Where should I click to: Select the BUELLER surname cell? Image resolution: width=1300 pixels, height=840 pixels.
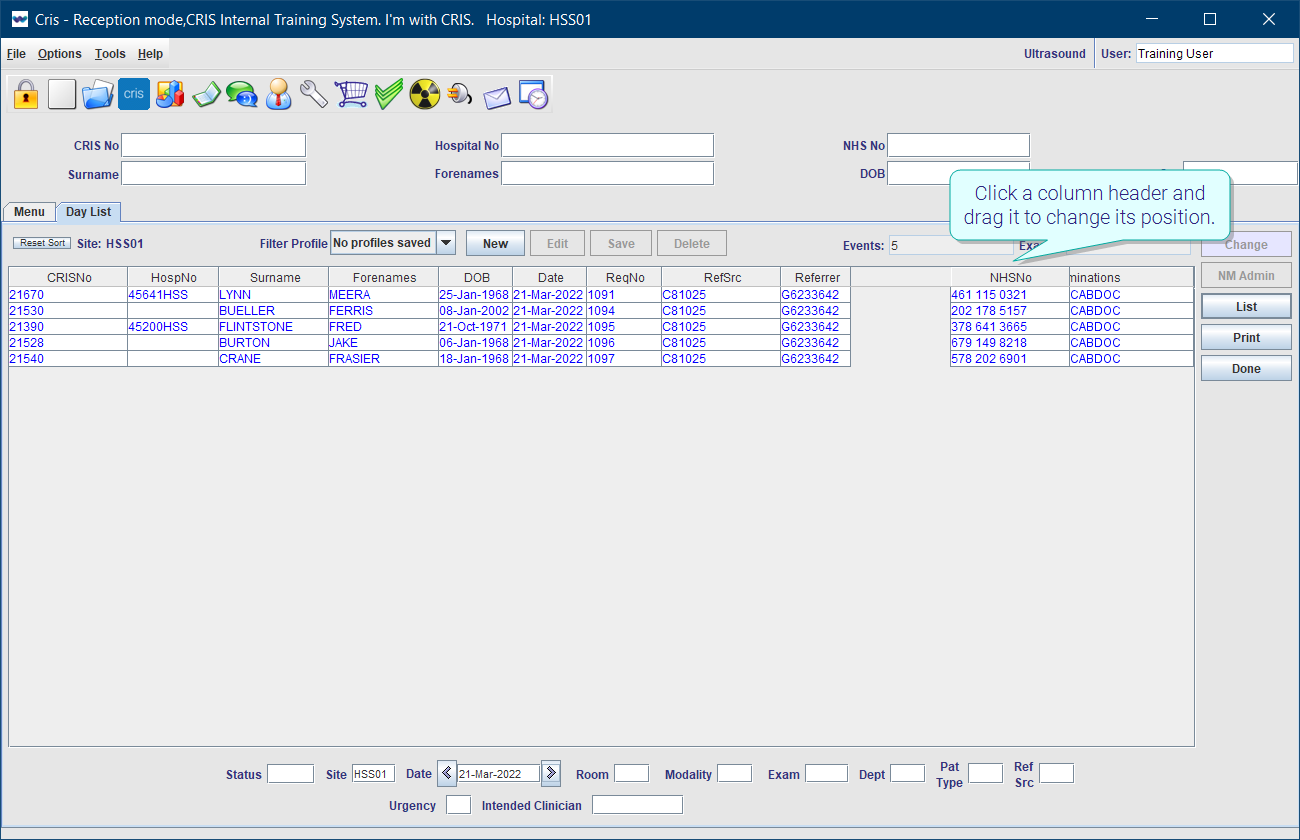[273, 311]
